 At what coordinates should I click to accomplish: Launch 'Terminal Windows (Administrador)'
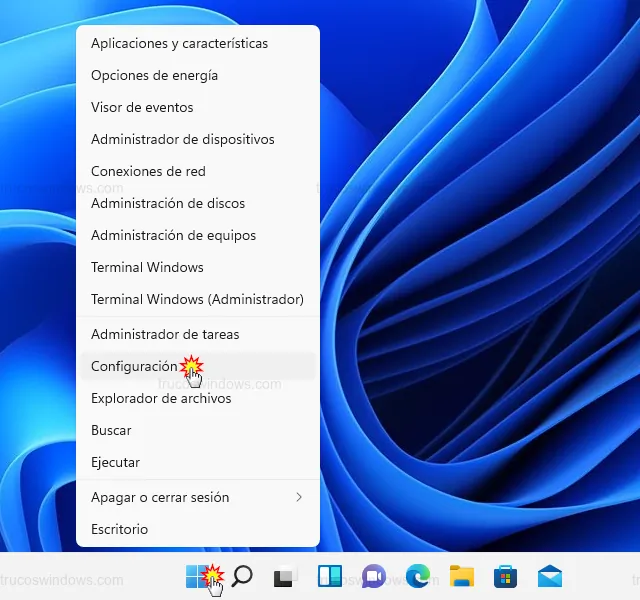tap(197, 298)
